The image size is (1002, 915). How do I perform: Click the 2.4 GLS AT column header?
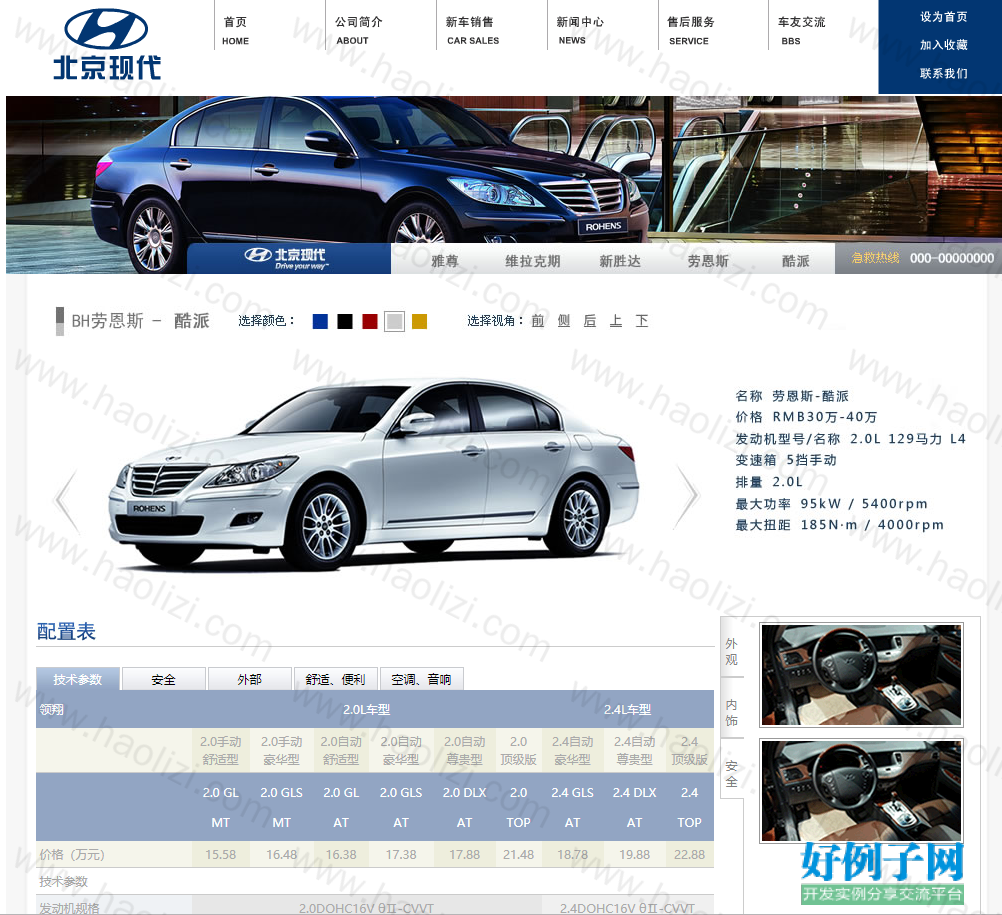coord(573,807)
